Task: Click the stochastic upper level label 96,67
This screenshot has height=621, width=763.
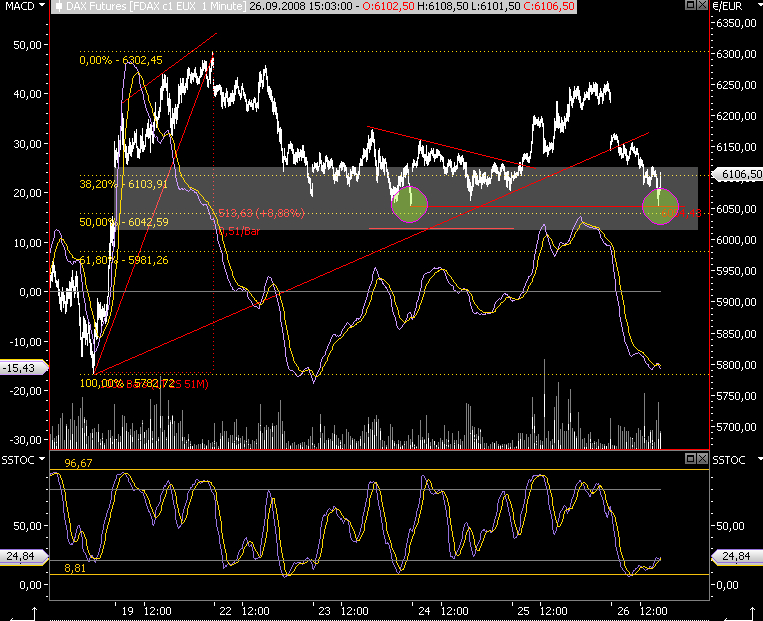Action: pyautogui.click(x=78, y=463)
